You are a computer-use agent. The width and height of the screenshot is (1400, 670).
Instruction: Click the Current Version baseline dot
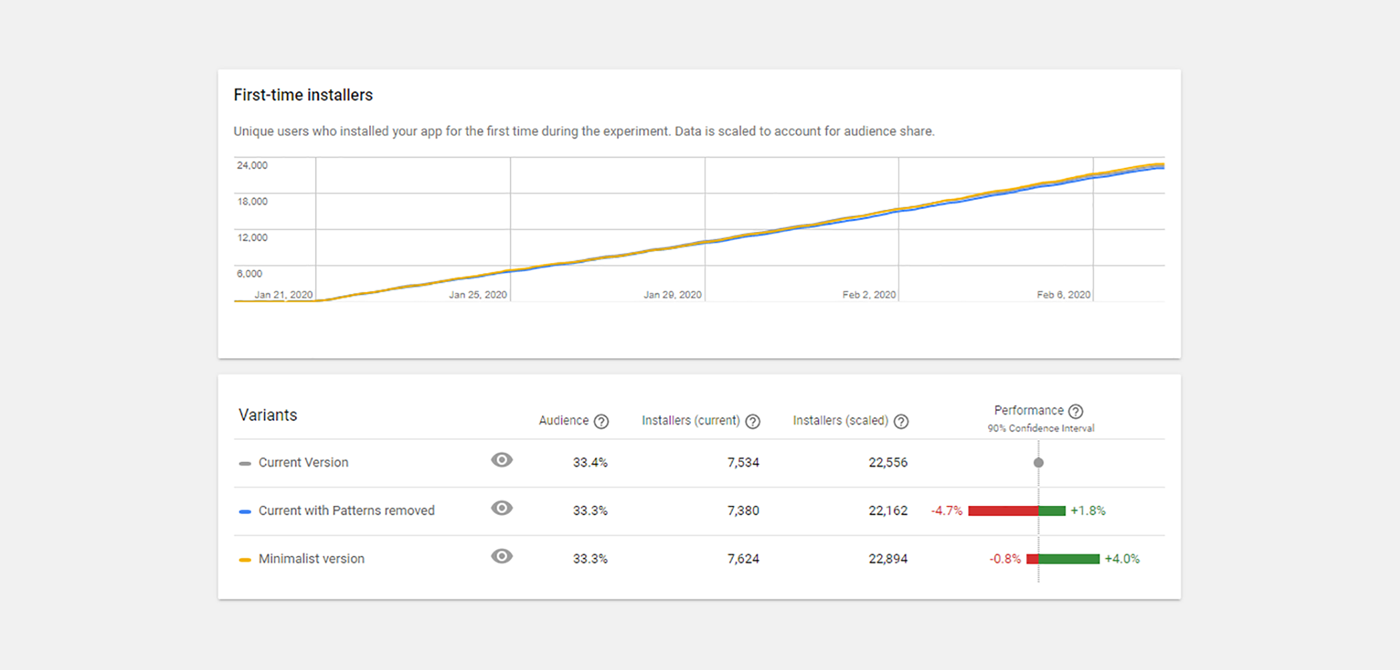1039,463
